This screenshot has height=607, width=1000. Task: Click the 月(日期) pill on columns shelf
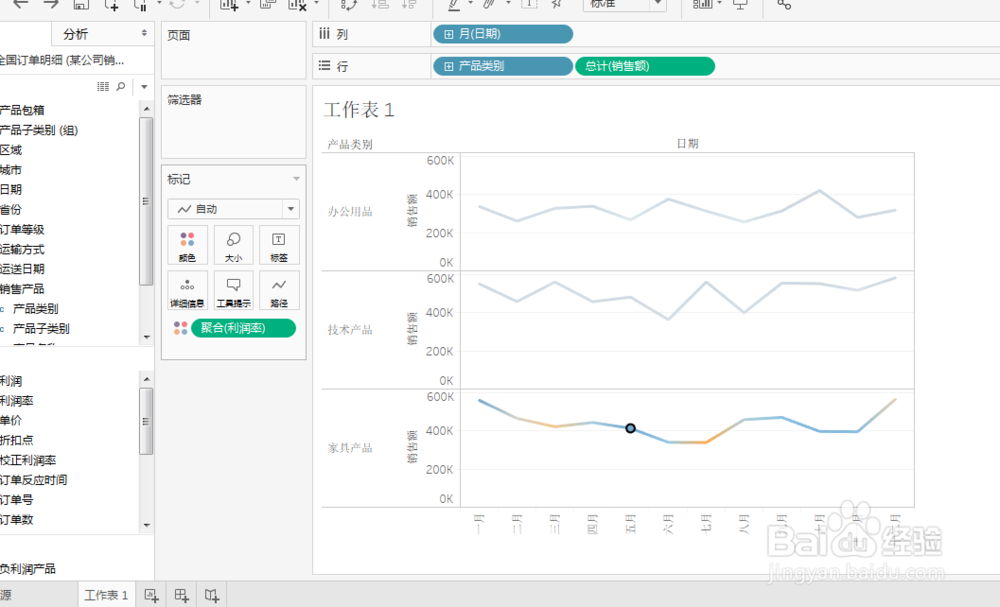point(503,34)
